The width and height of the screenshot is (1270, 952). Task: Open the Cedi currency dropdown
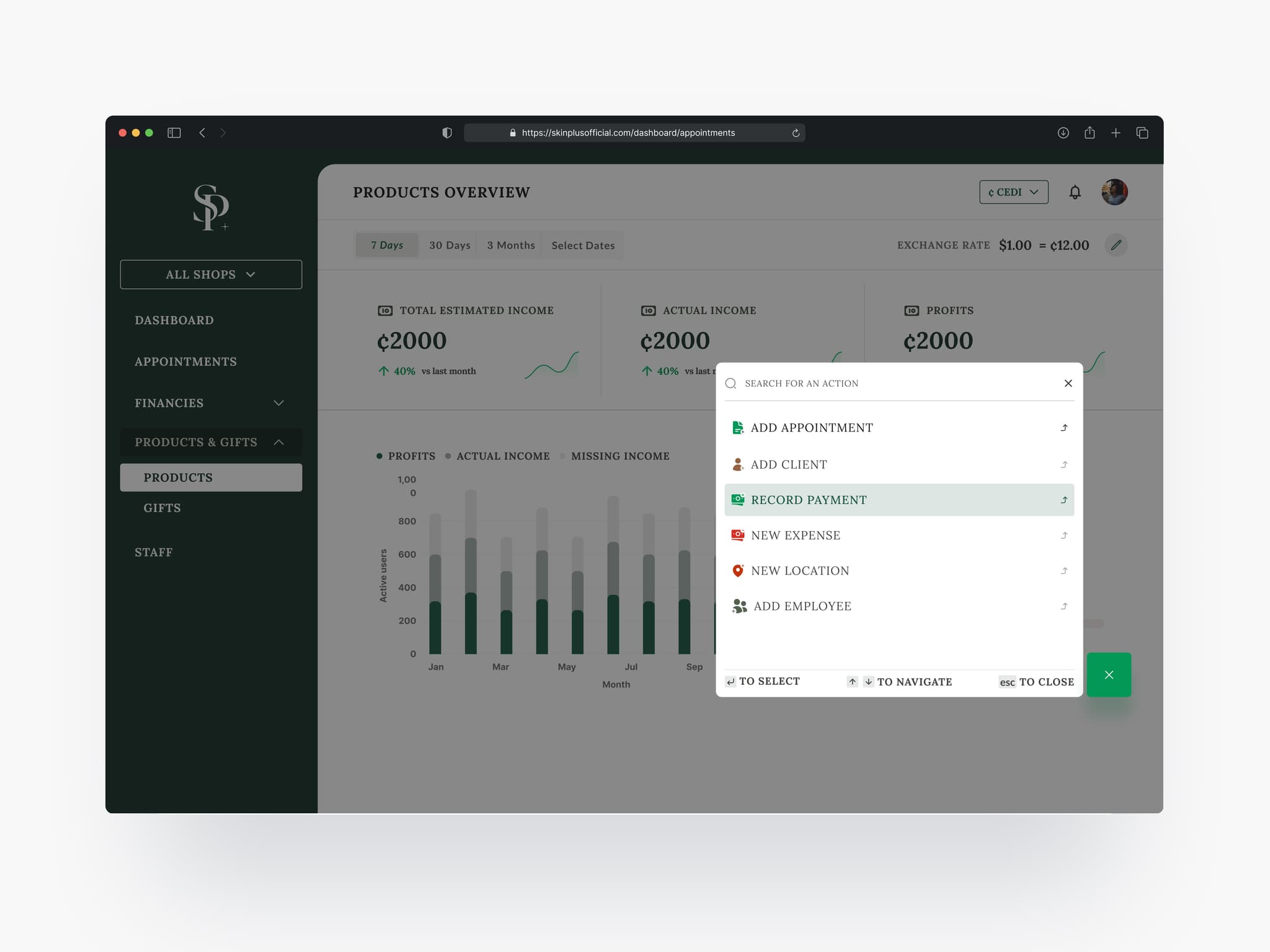click(1014, 192)
